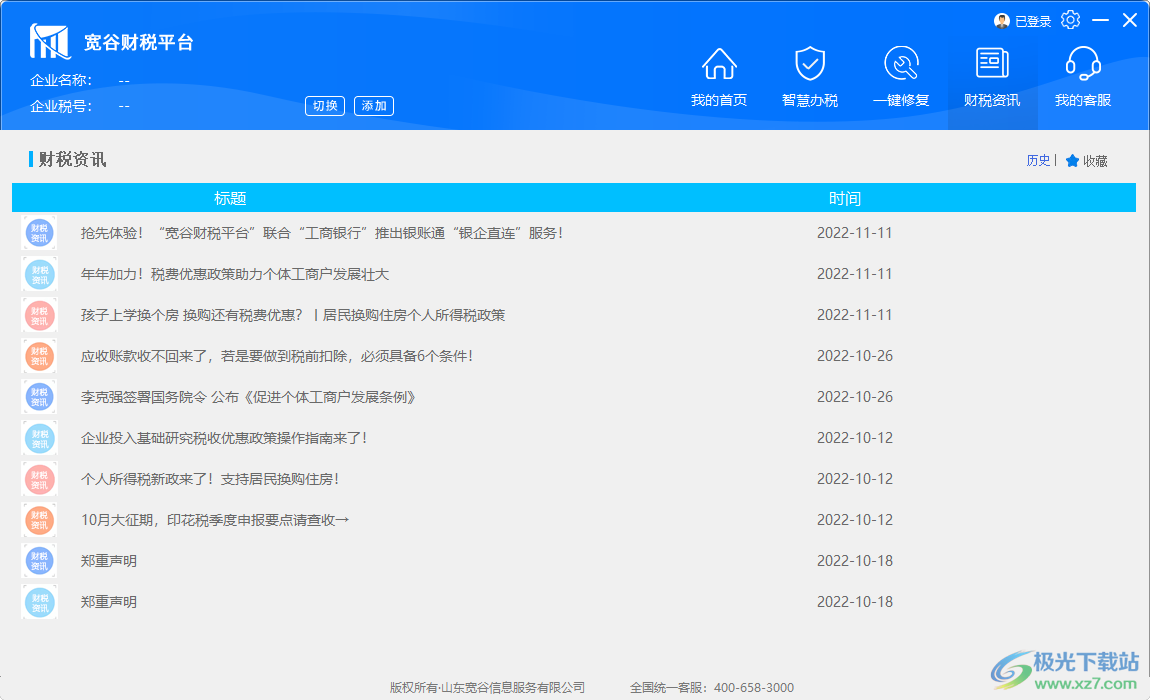1150x700 pixels.
Task: Click the 企业税号 label
Action: pos(60,106)
